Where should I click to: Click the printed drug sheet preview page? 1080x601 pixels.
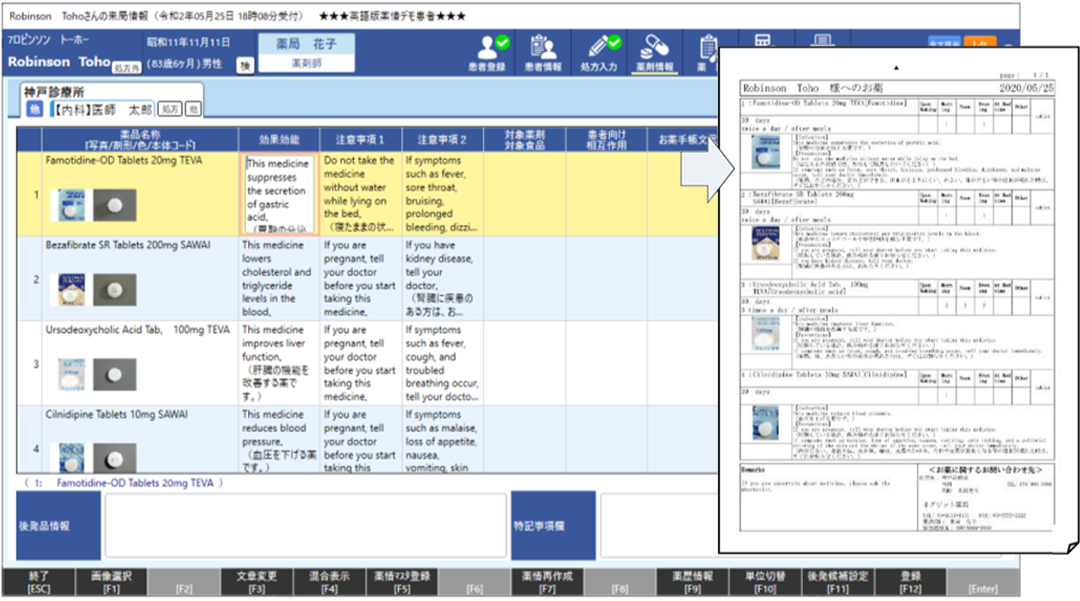coord(898,300)
